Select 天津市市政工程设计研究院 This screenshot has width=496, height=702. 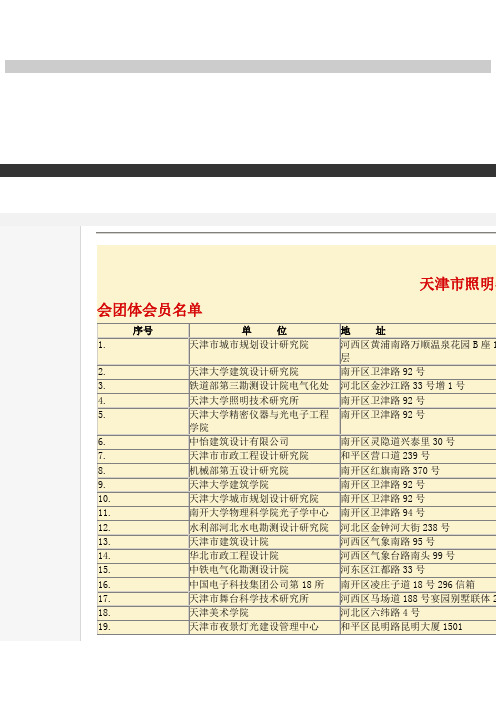coord(249,456)
